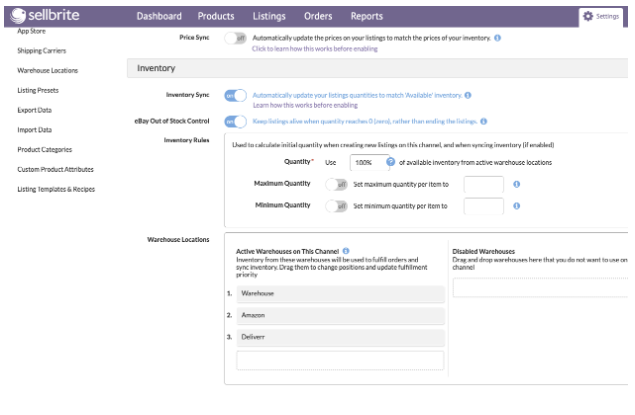Click 'Keep listings alive when quantity reaches 0' text
Screen dimensions: 635x415
tap(364, 121)
